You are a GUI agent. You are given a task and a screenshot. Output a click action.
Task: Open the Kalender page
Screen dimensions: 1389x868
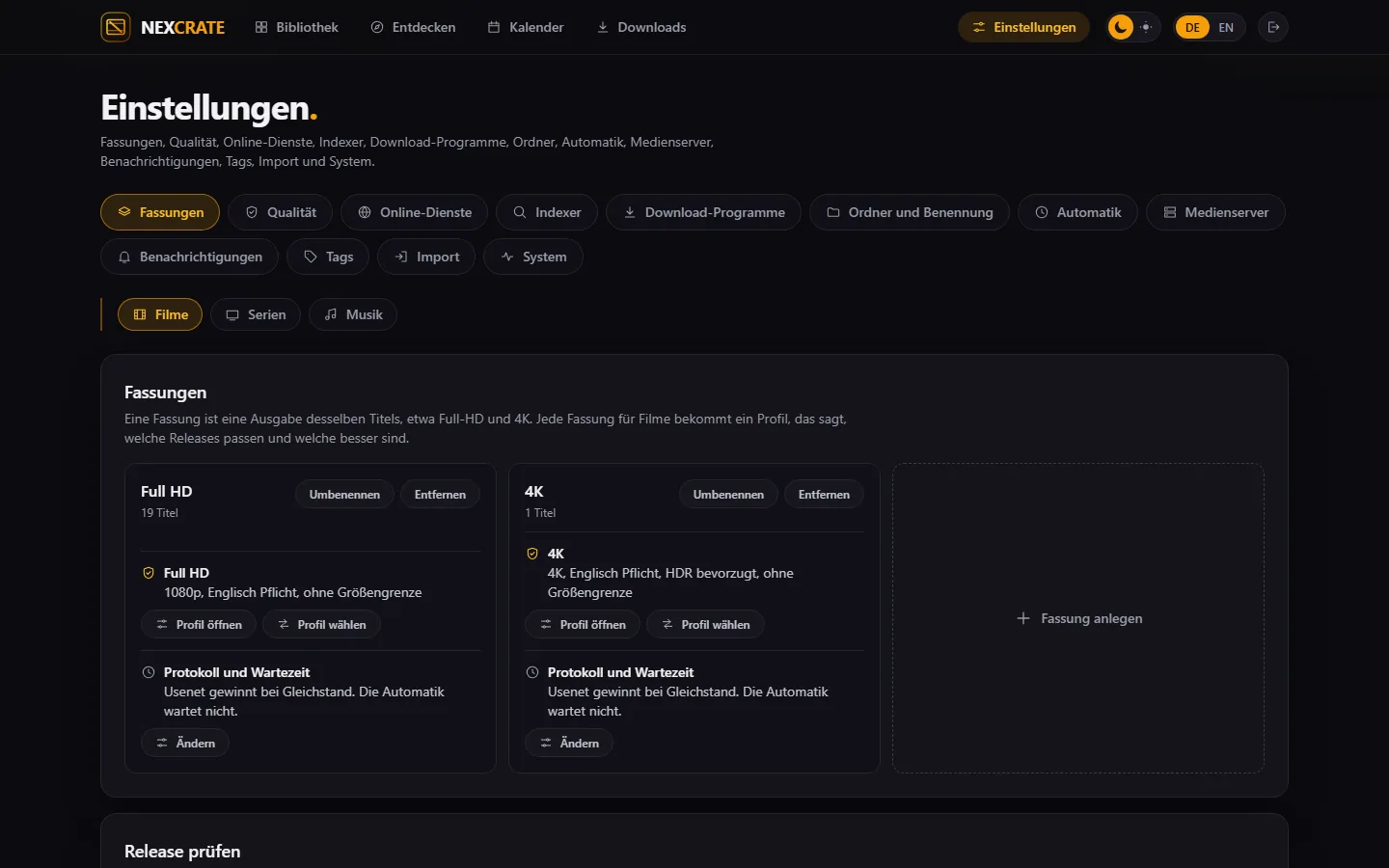coord(526,27)
